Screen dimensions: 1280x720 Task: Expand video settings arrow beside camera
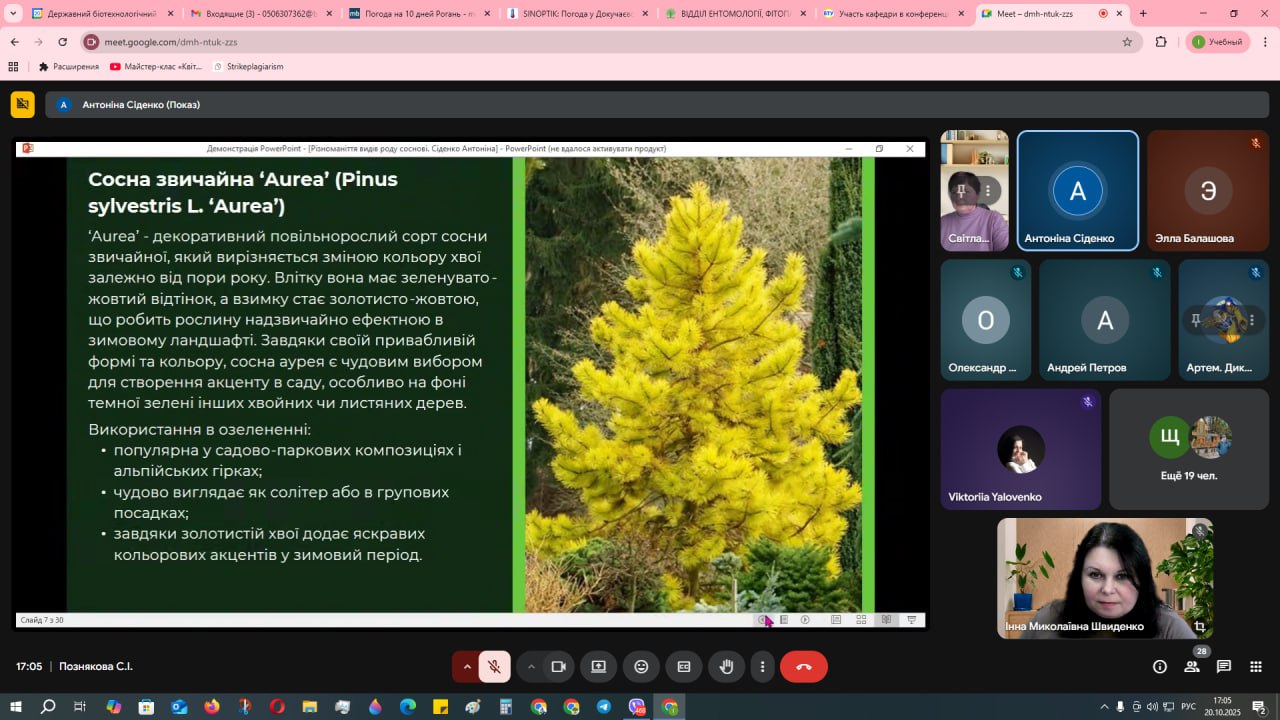[x=531, y=667]
